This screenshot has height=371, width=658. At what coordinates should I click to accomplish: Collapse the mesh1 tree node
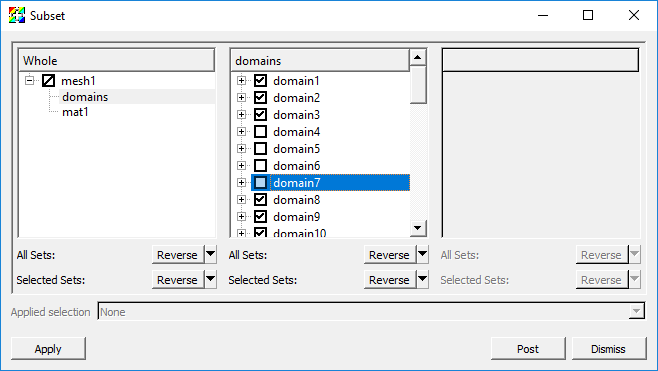point(29,80)
